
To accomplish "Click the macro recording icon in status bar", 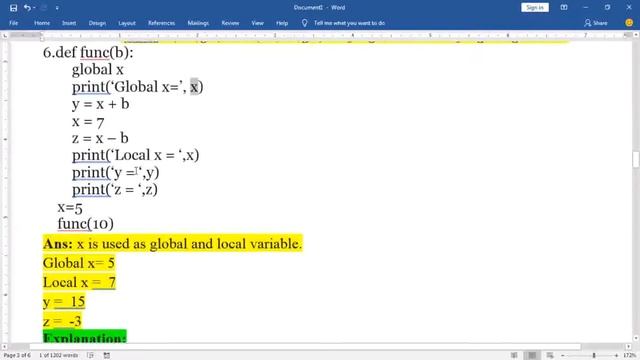I will (x=107, y=356).
